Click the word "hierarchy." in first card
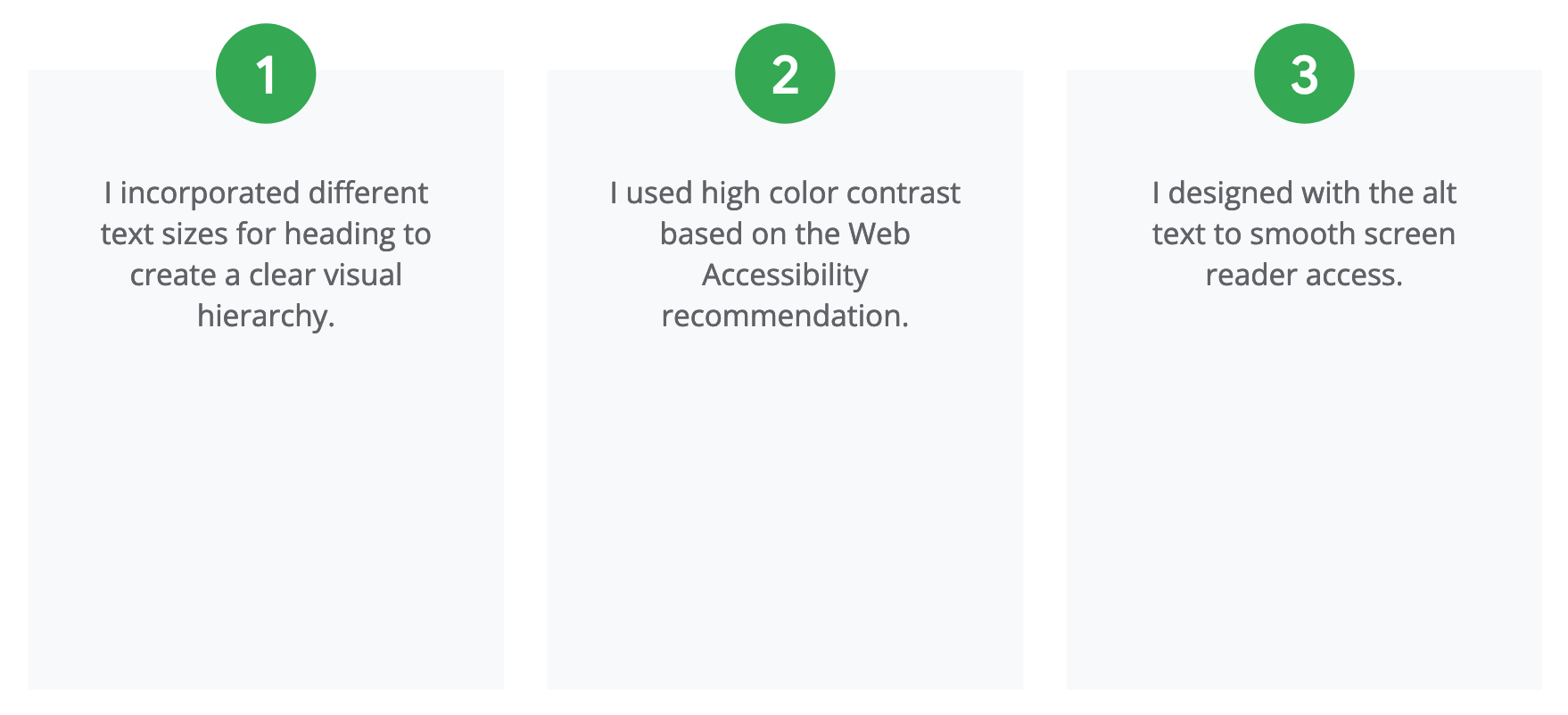The width and height of the screenshot is (1568, 715). tap(266, 316)
